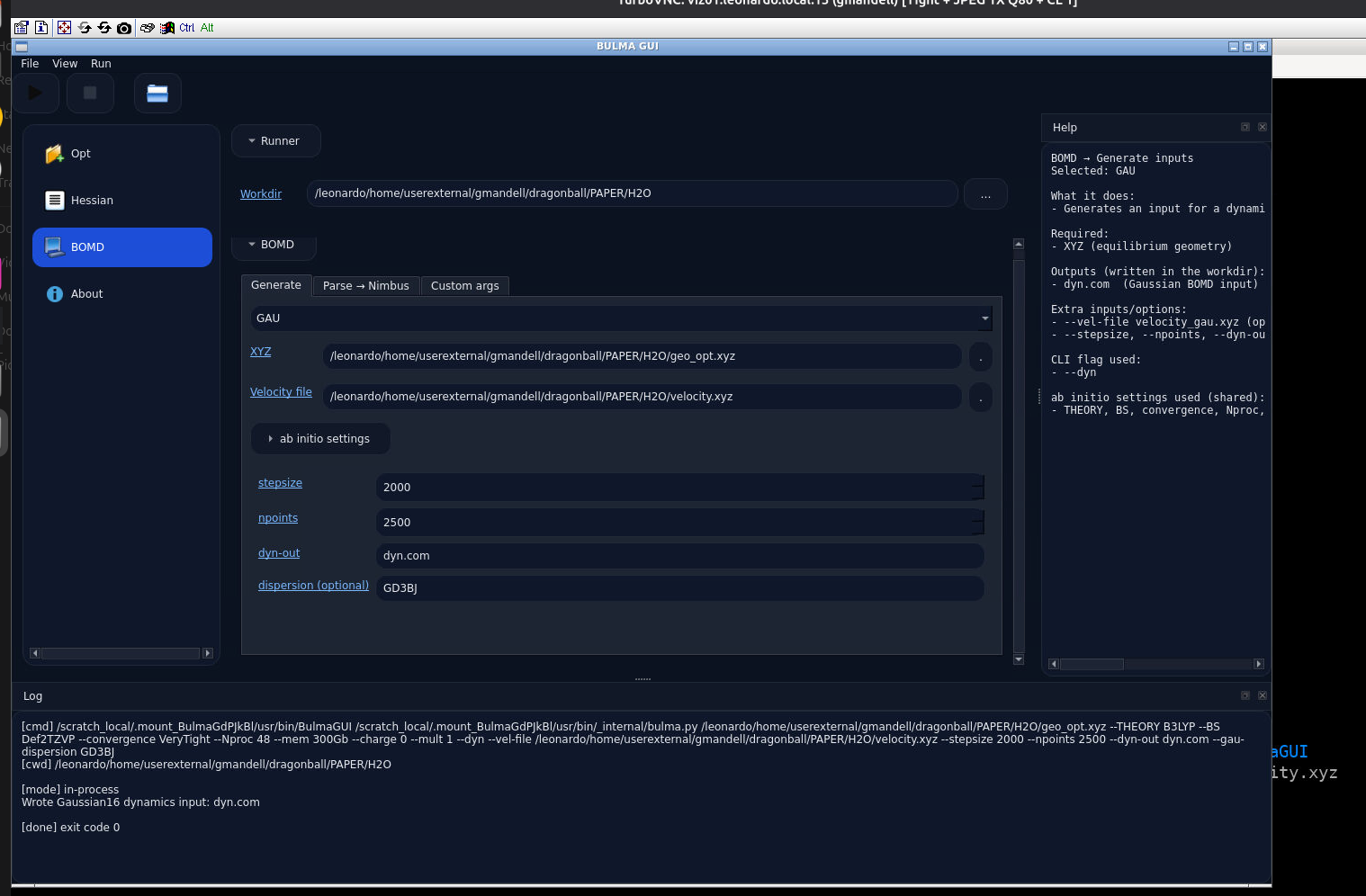The height and width of the screenshot is (896, 1366).
Task: Open the BULMA GUI window menu icon
Action: pyautogui.click(x=22, y=47)
